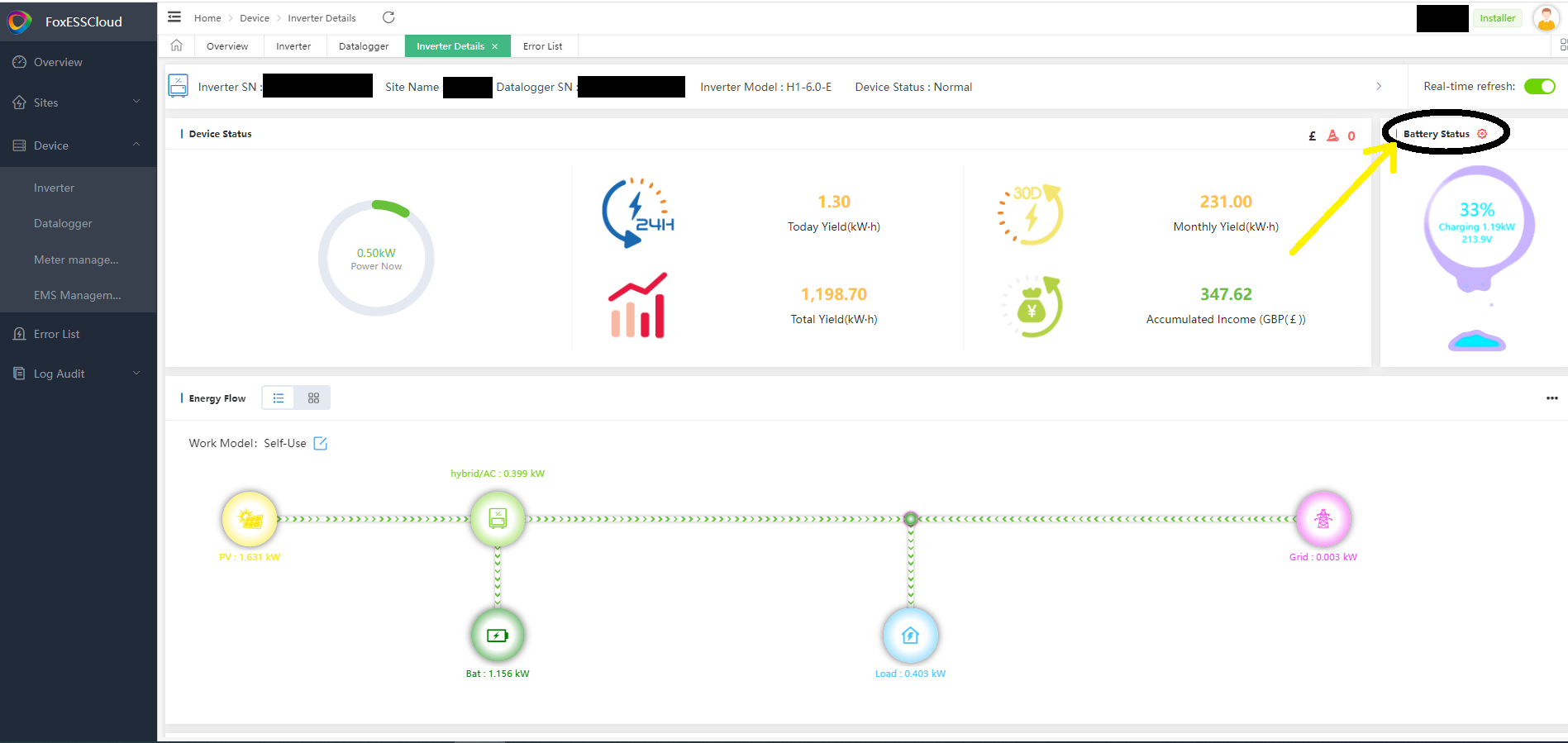
Task: Click the Installer badge button
Action: coord(1497,18)
